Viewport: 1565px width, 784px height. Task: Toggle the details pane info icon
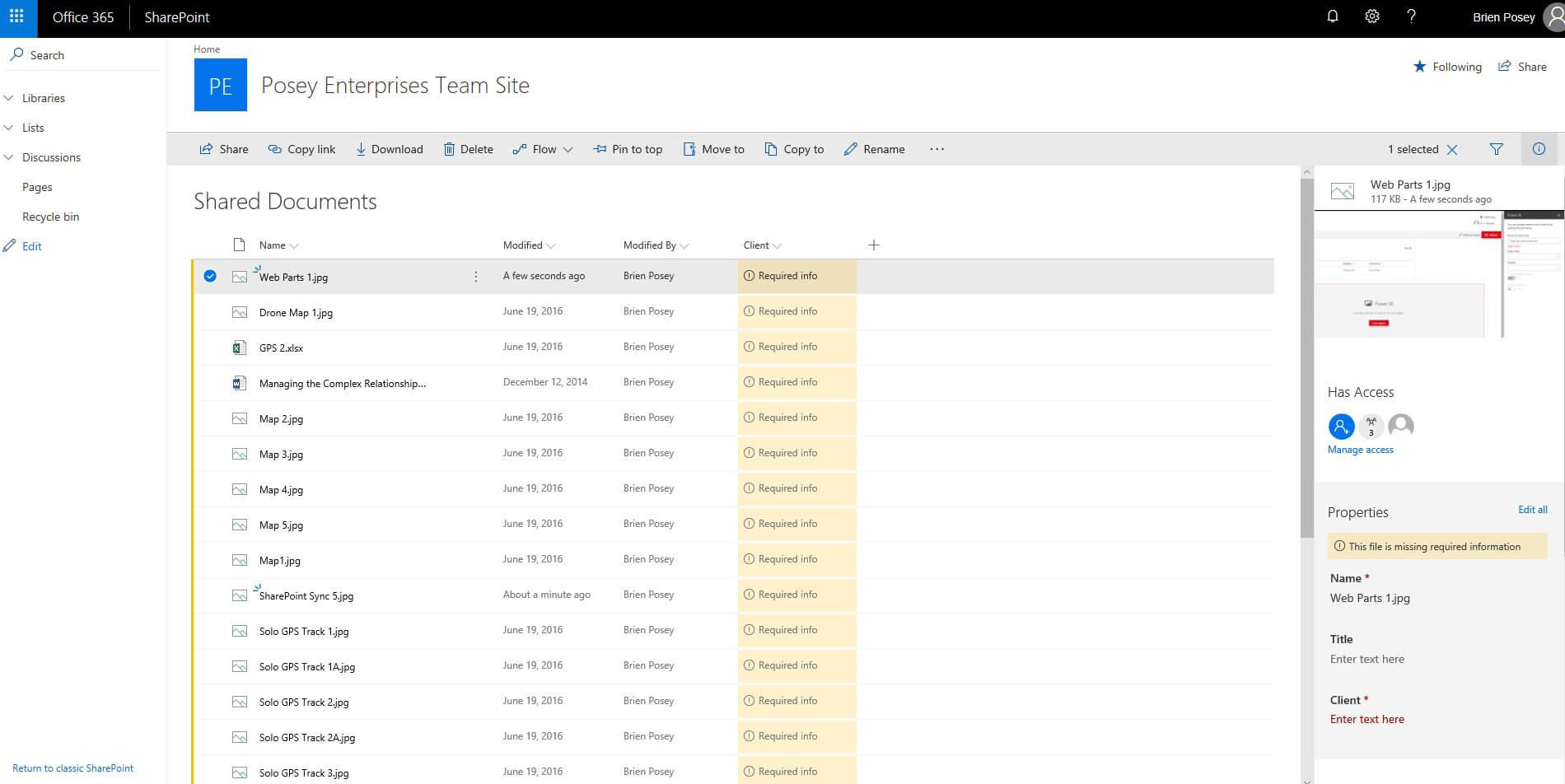1539,149
